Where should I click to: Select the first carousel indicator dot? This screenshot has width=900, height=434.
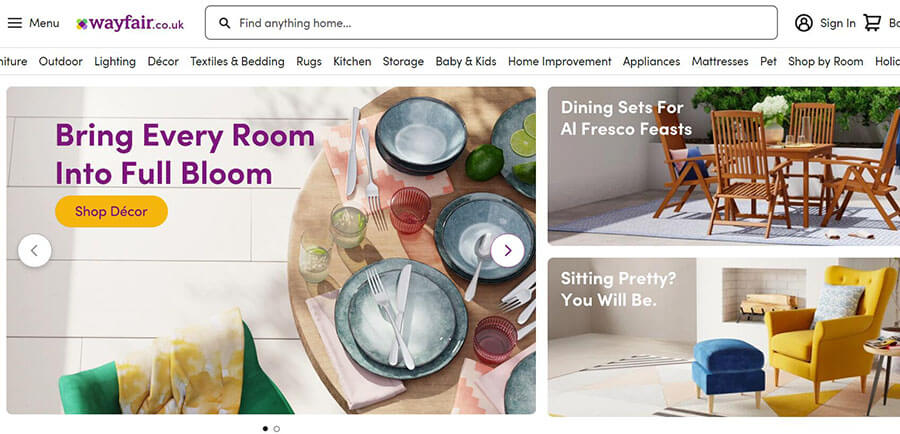click(x=265, y=428)
